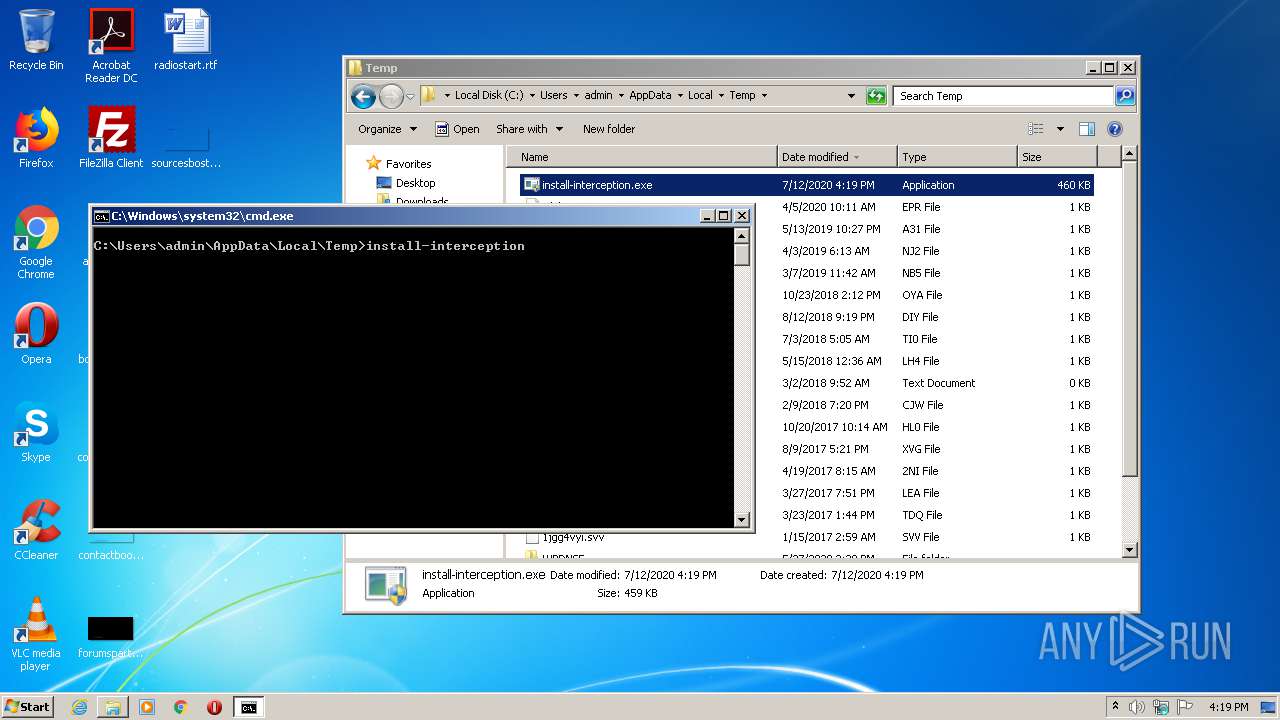
Task: Click the search magnifier icon in Explorer
Action: coord(1125,96)
